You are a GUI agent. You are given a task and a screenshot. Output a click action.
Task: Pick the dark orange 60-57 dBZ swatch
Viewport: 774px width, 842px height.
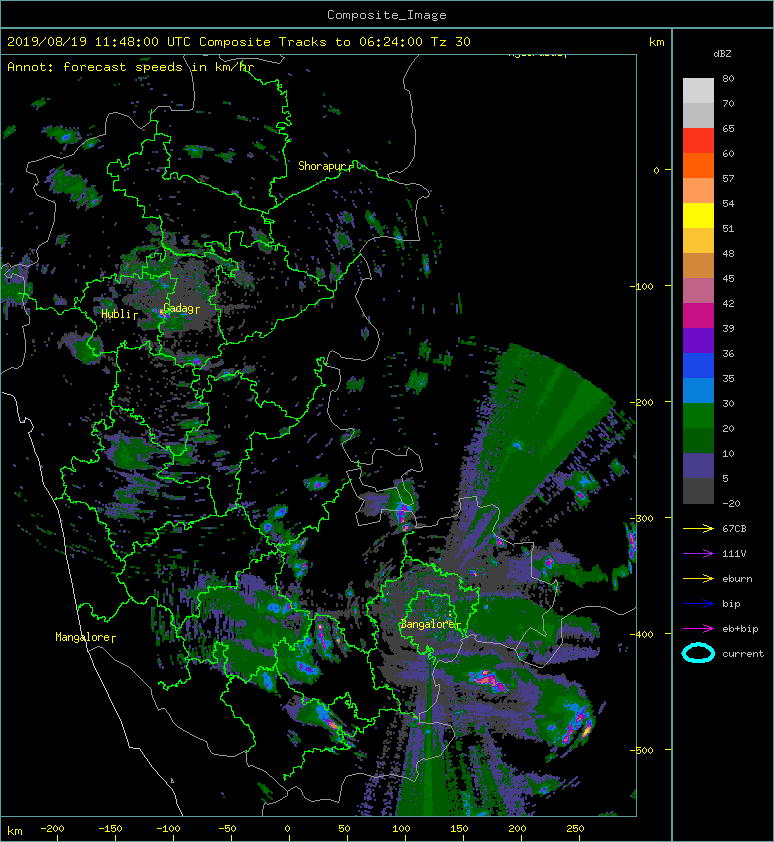698,166
